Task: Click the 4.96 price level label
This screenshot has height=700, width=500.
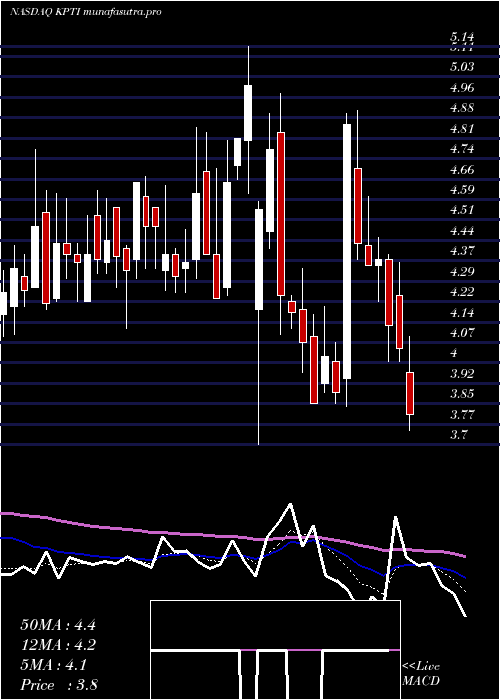Action: coord(462,88)
